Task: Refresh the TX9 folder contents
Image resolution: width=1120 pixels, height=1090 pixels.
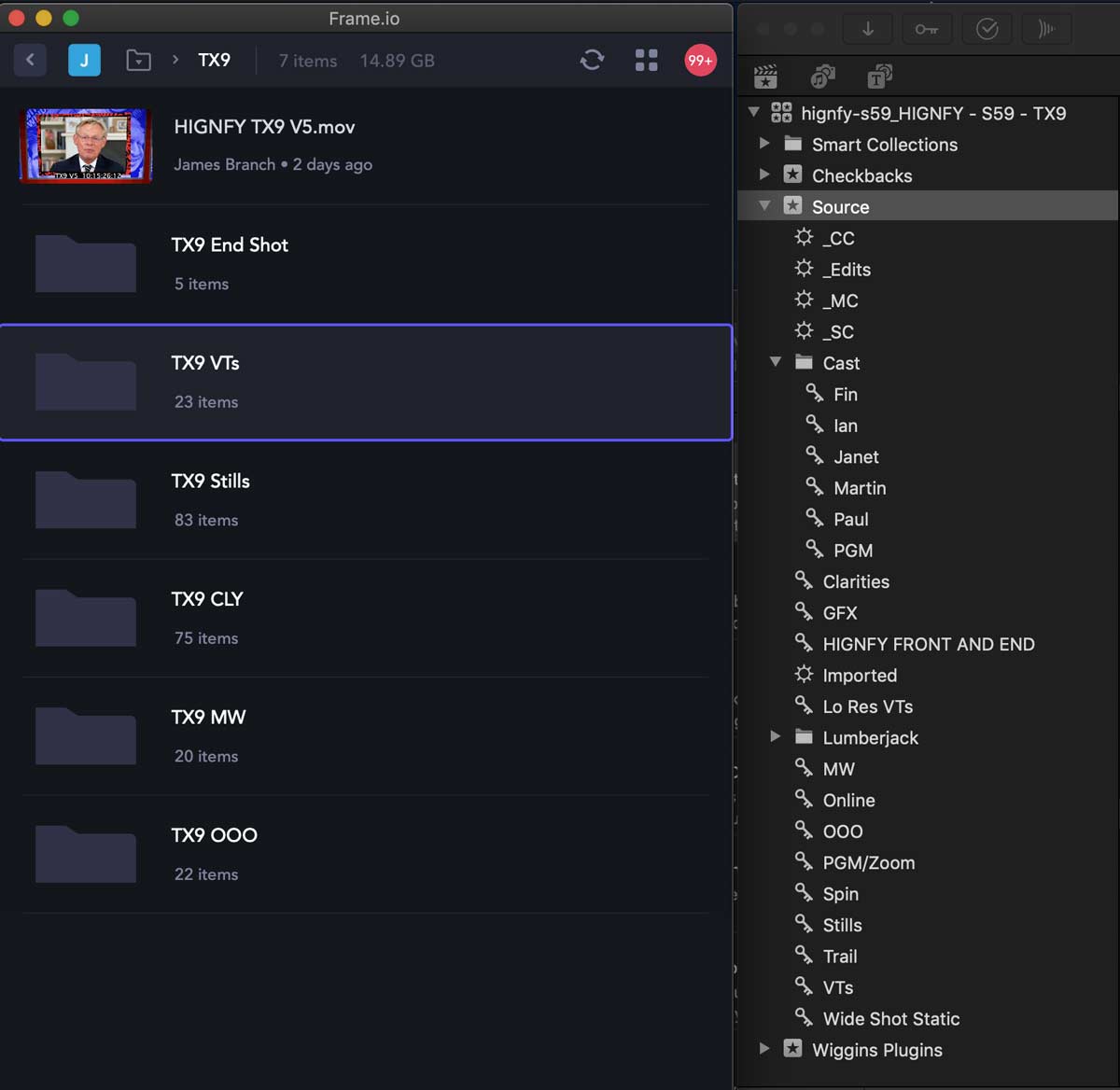Action: point(592,61)
